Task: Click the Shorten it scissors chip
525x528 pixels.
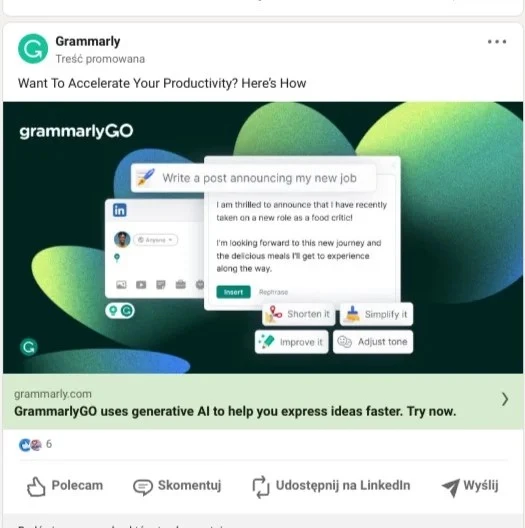Action: click(299, 314)
